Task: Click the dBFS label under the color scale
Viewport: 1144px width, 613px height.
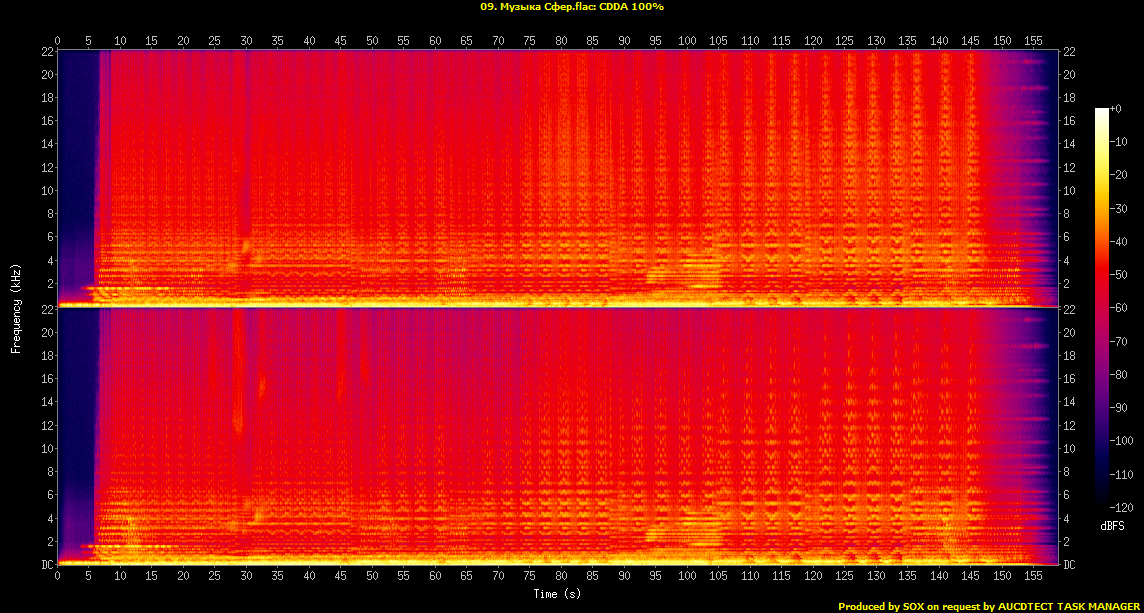Action: [1112, 526]
